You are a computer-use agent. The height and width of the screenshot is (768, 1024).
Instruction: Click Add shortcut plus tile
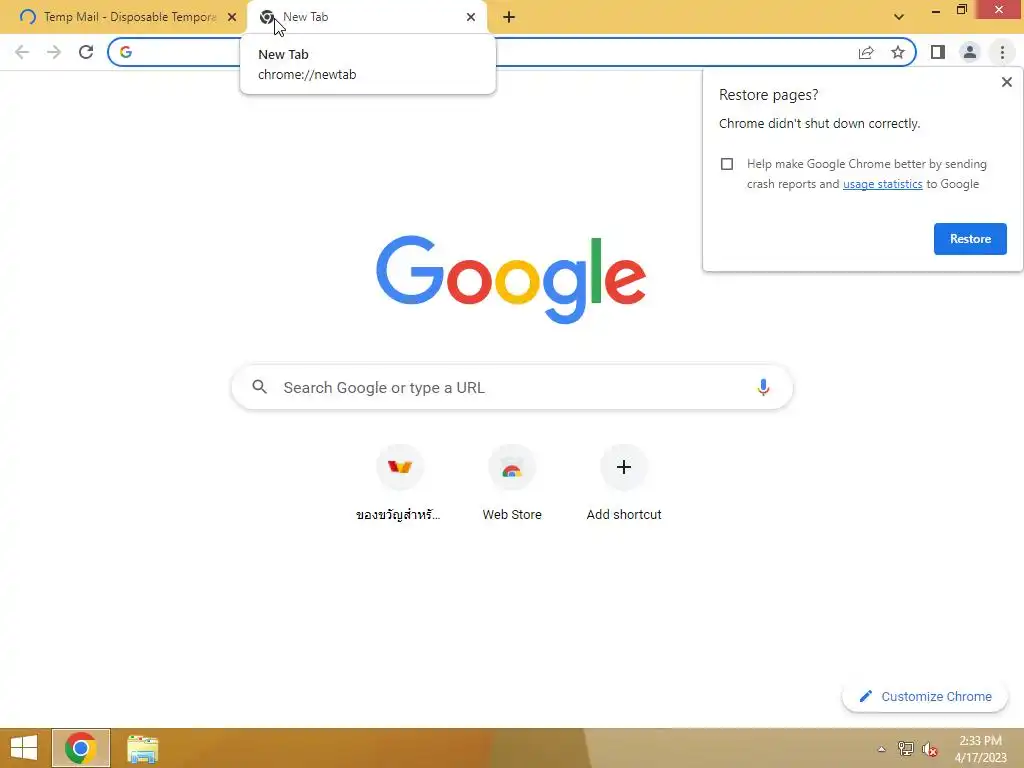624,483
